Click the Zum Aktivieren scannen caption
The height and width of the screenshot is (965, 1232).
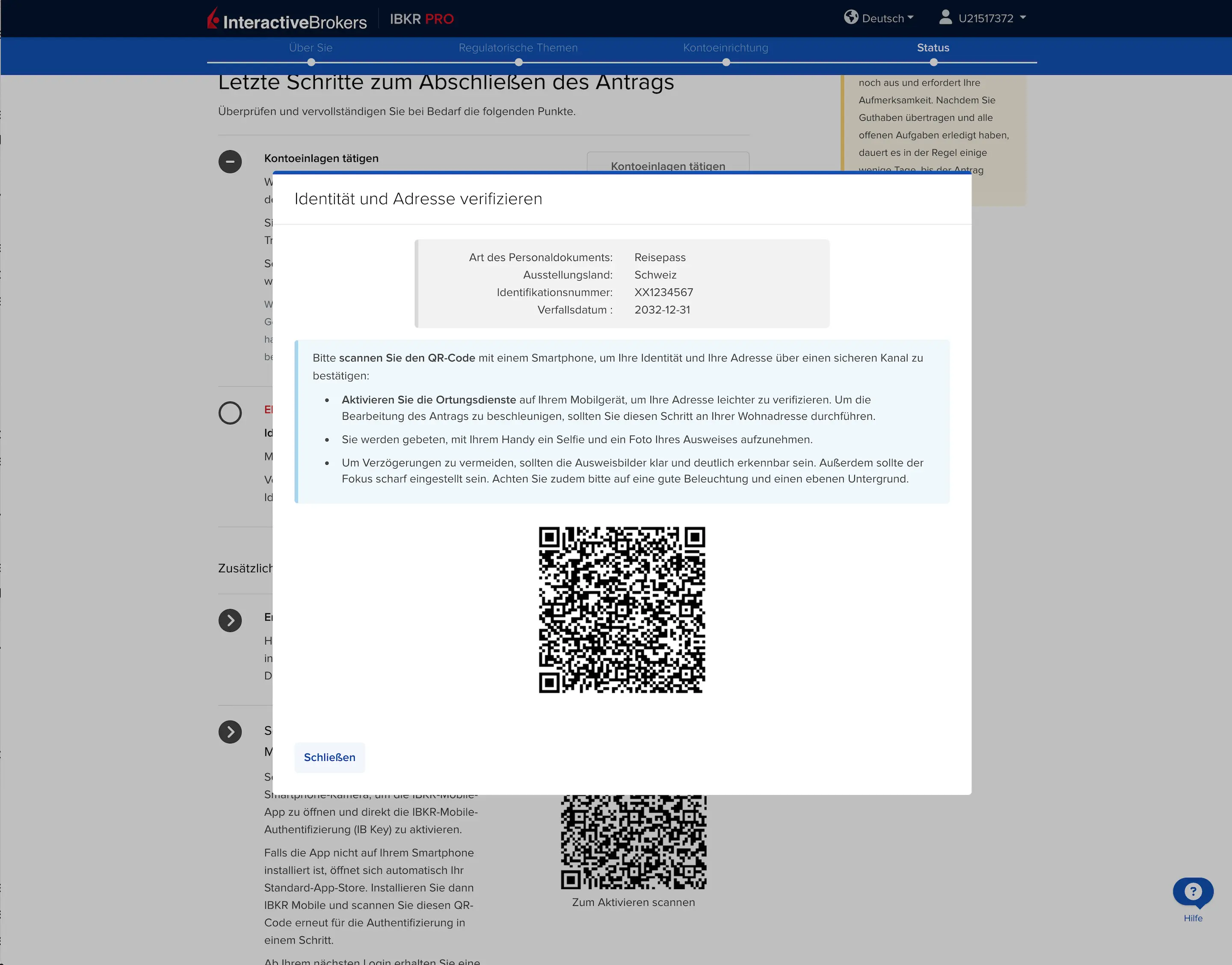(633, 902)
